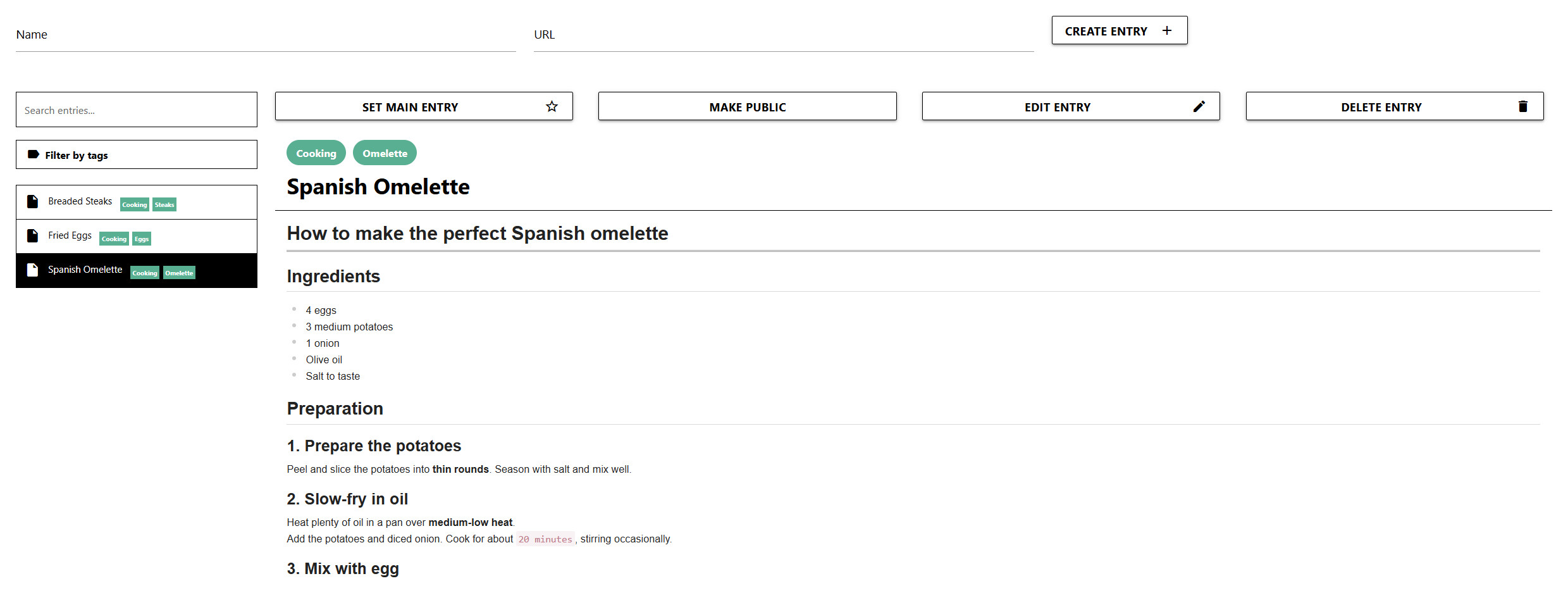Click the trash can icon on Delete Entry
1568x600 pixels.
coord(1522,106)
